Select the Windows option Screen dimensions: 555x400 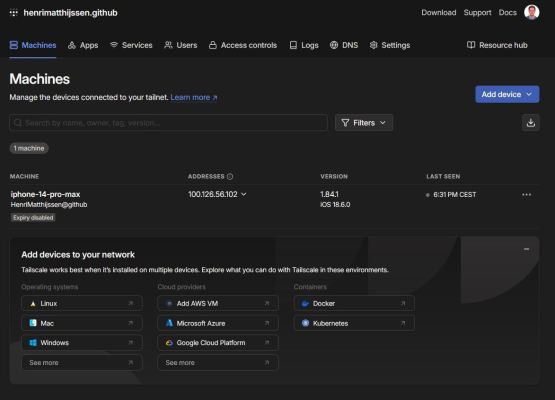click(x=82, y=343)
